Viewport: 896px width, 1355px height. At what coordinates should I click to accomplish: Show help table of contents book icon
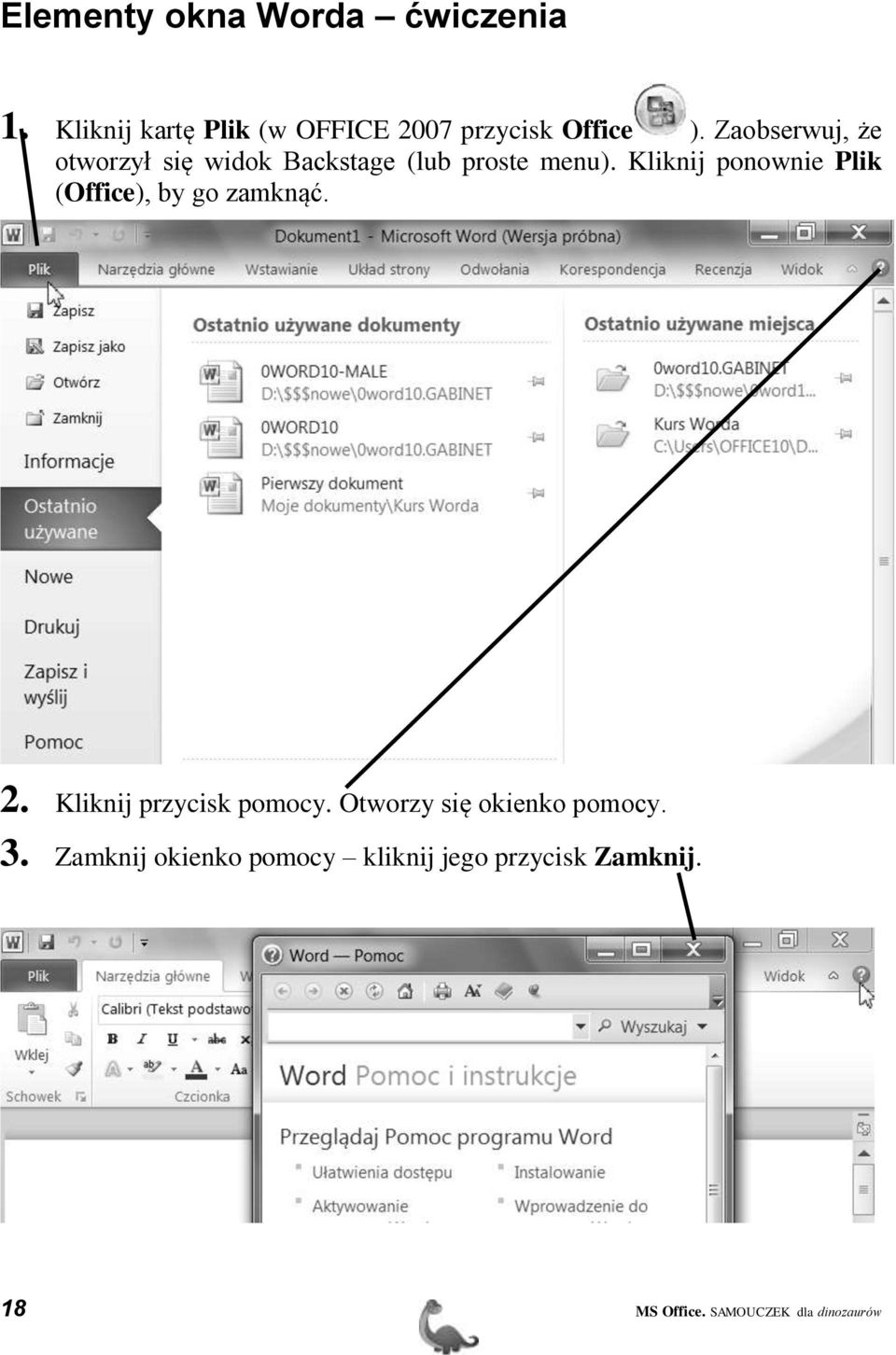[x=504, y=991]
